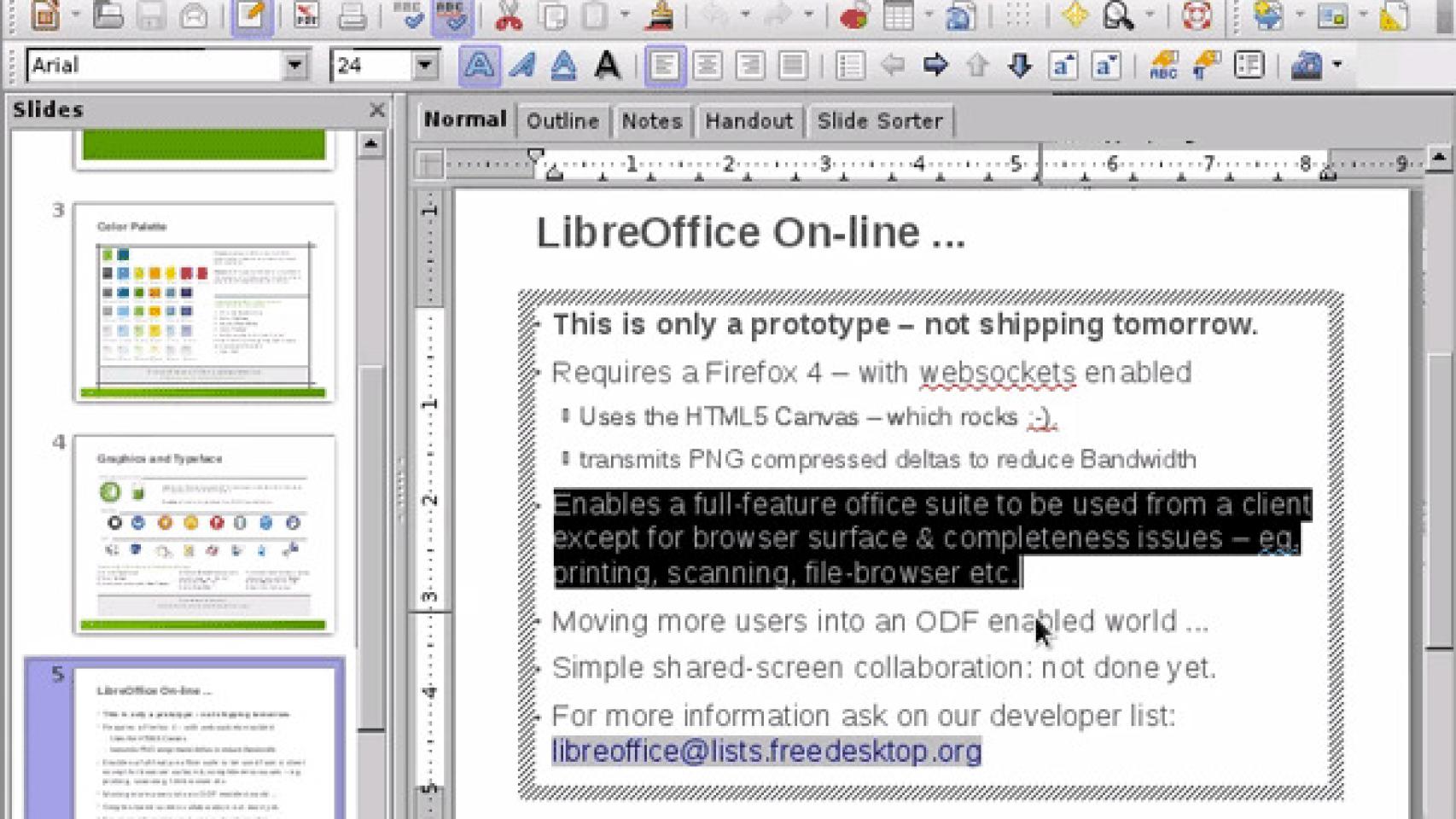Screen dimensions: 1456x819
Task: Toggle AutoSpellcheck icon
Action: (451, 16)
